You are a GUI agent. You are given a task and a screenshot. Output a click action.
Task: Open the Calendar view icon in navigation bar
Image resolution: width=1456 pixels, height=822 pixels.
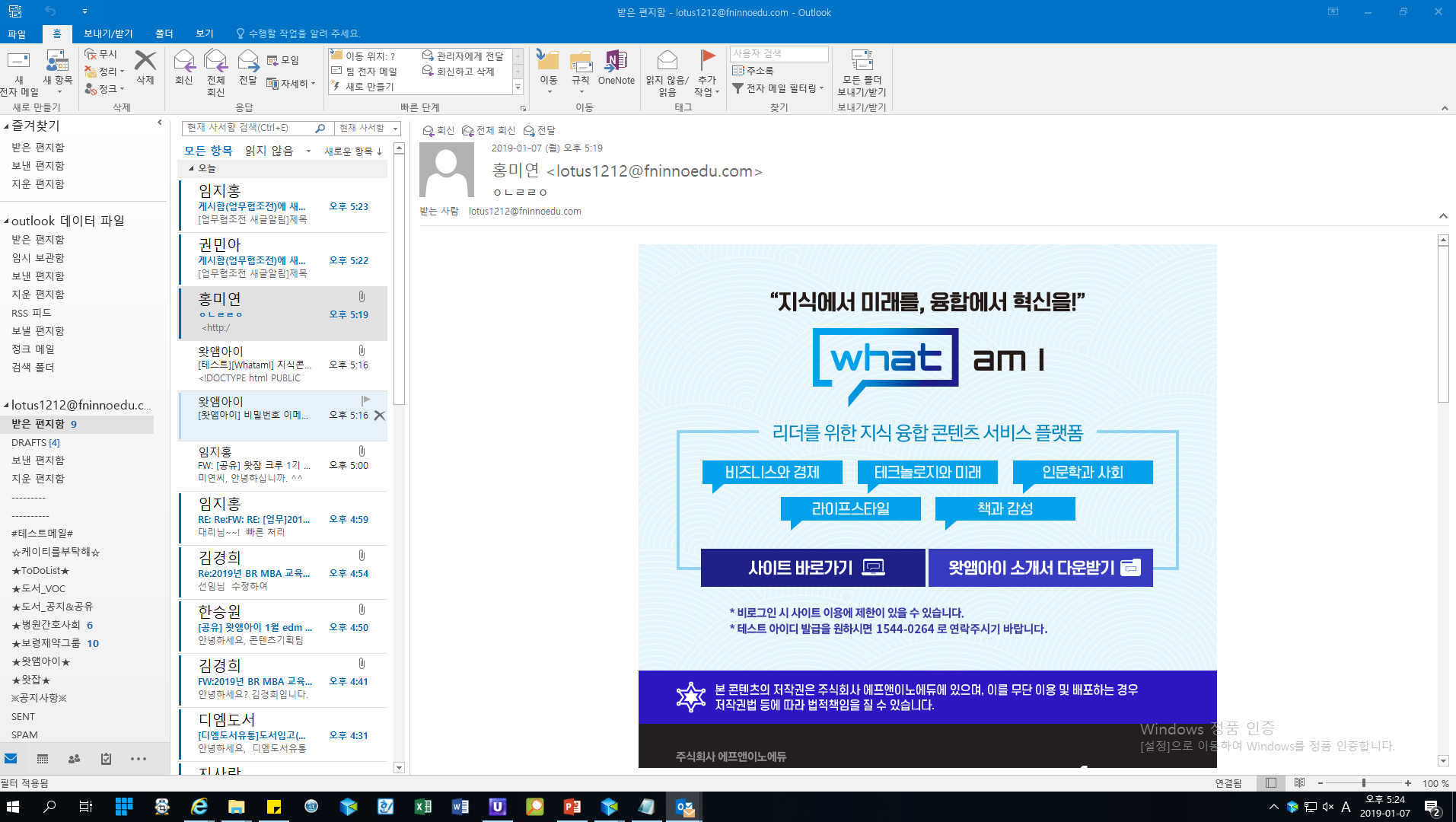[43, 759]
